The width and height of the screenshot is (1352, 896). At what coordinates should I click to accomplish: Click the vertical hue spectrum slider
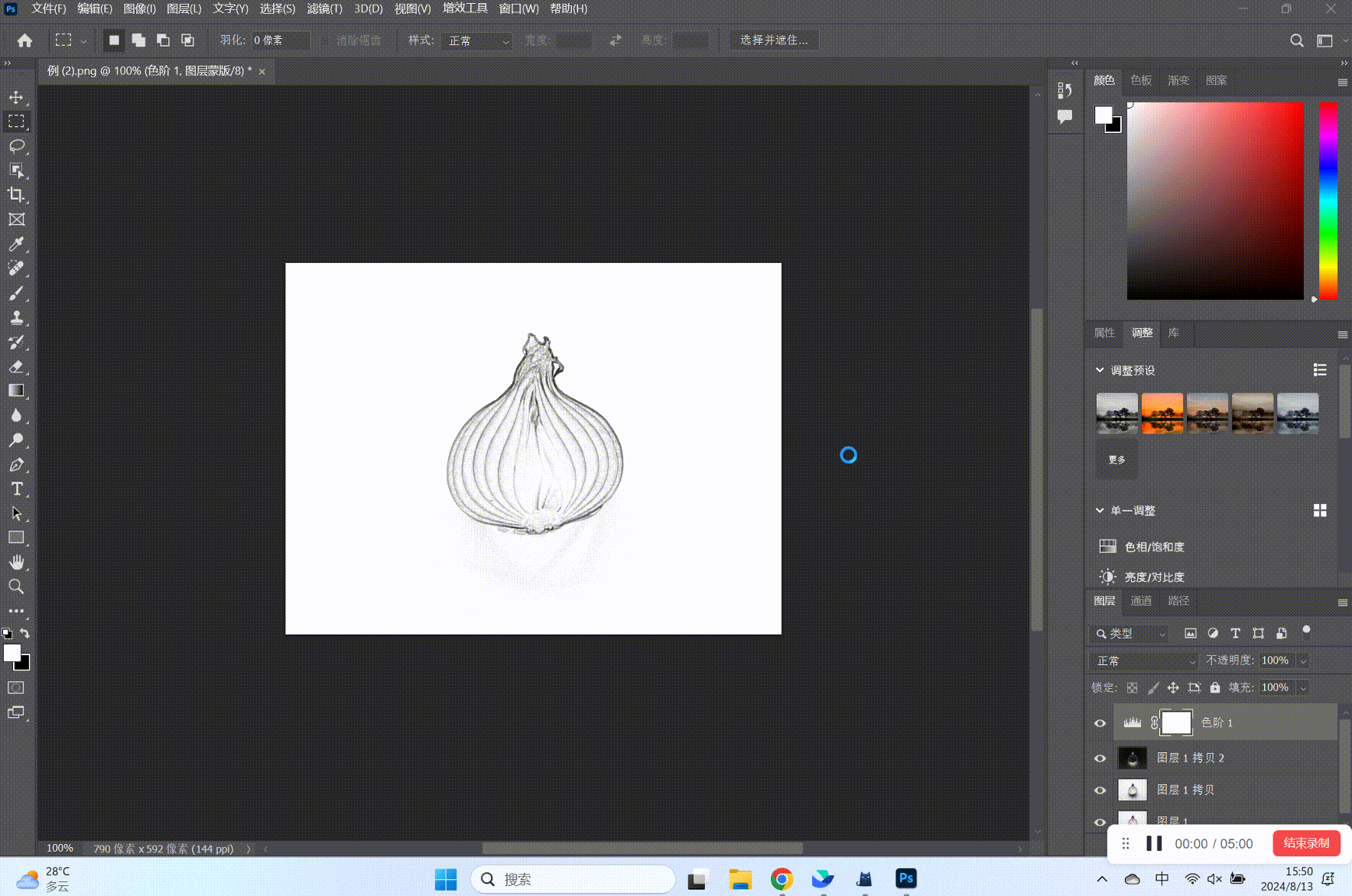click(1328, 200)
